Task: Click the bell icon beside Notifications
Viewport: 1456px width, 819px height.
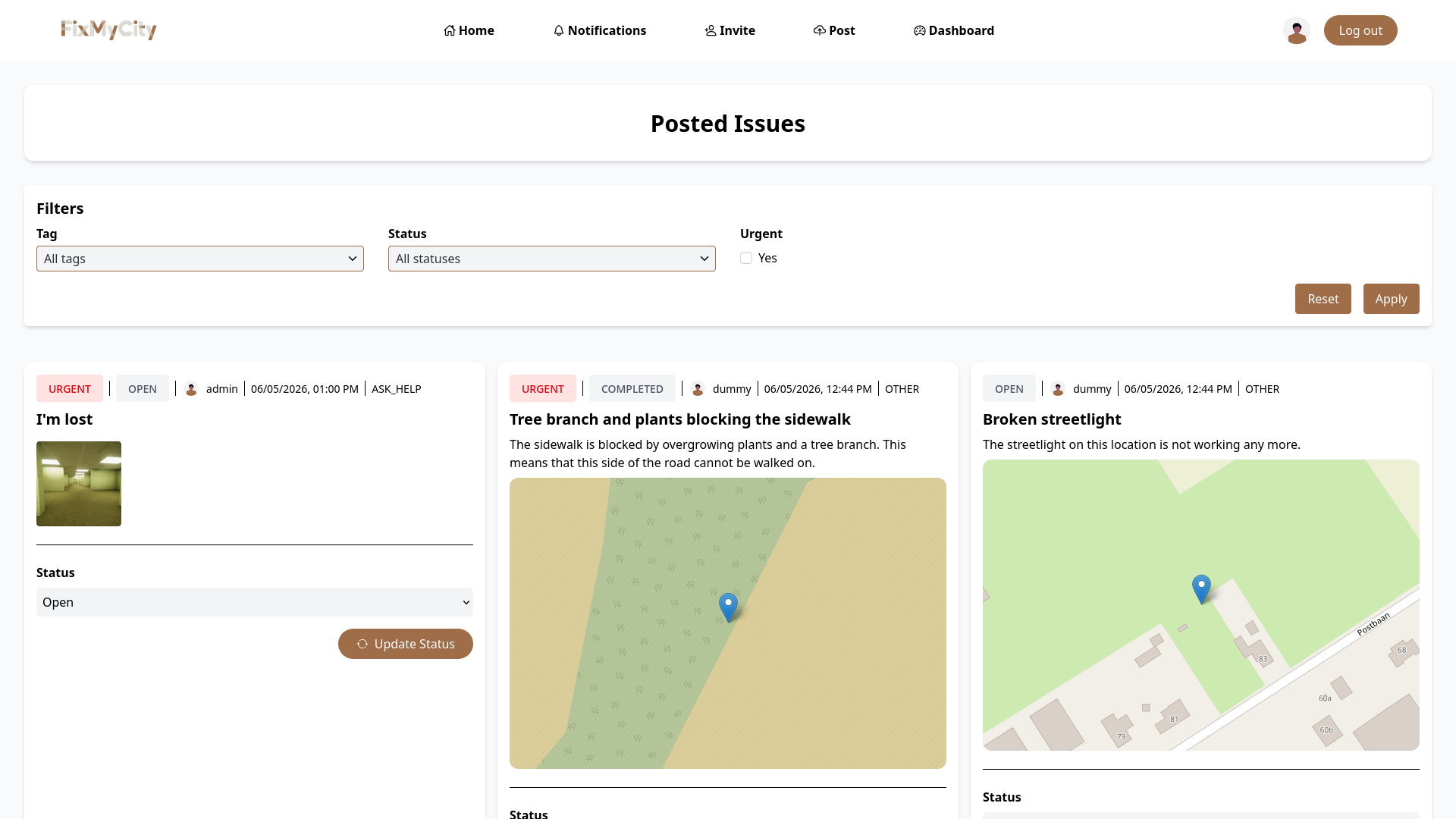Action: point(559,30)
